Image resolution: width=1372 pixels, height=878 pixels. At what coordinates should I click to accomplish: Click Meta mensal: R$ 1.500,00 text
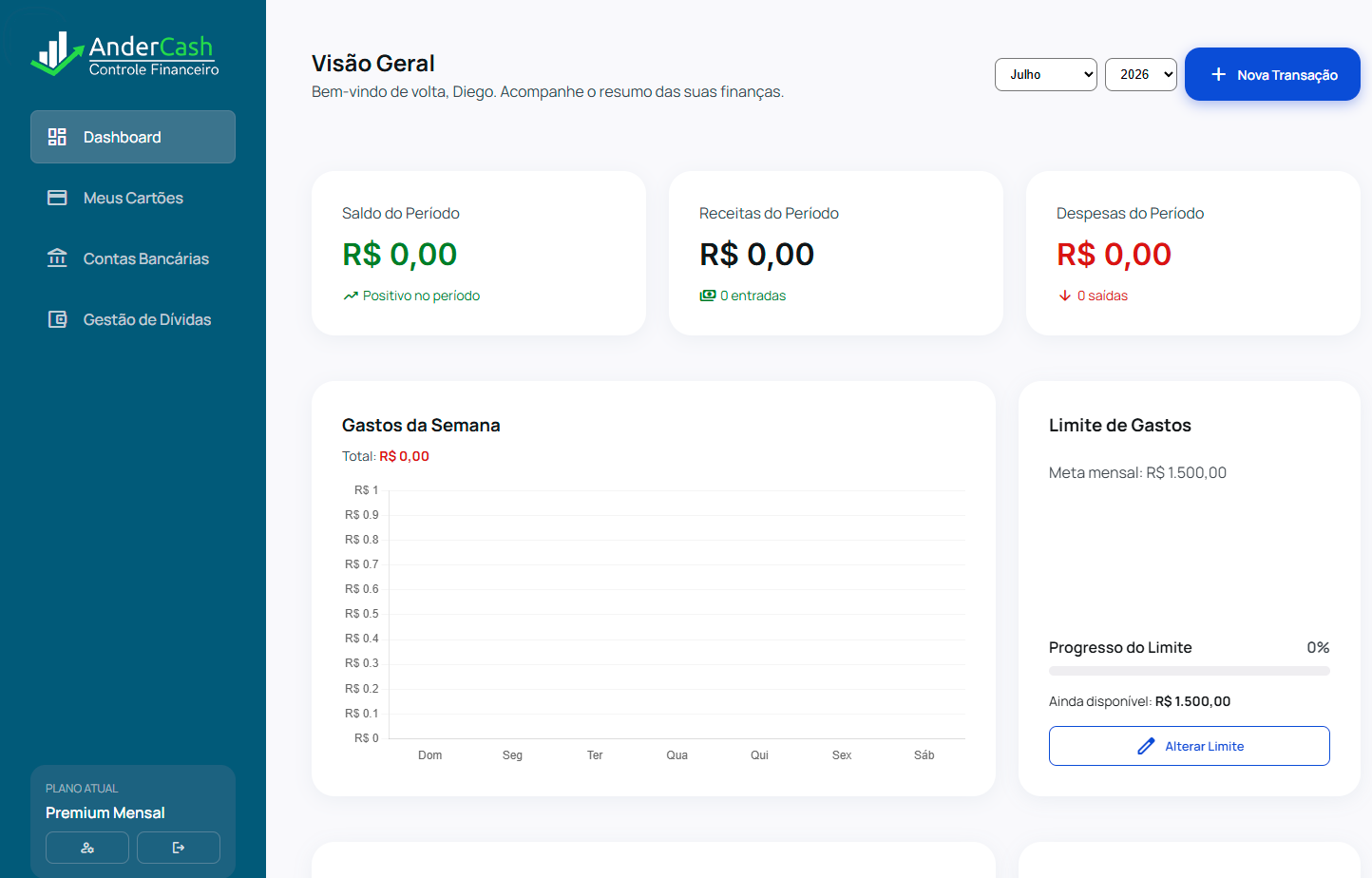pyautogui.click(x=1137, y=472)
